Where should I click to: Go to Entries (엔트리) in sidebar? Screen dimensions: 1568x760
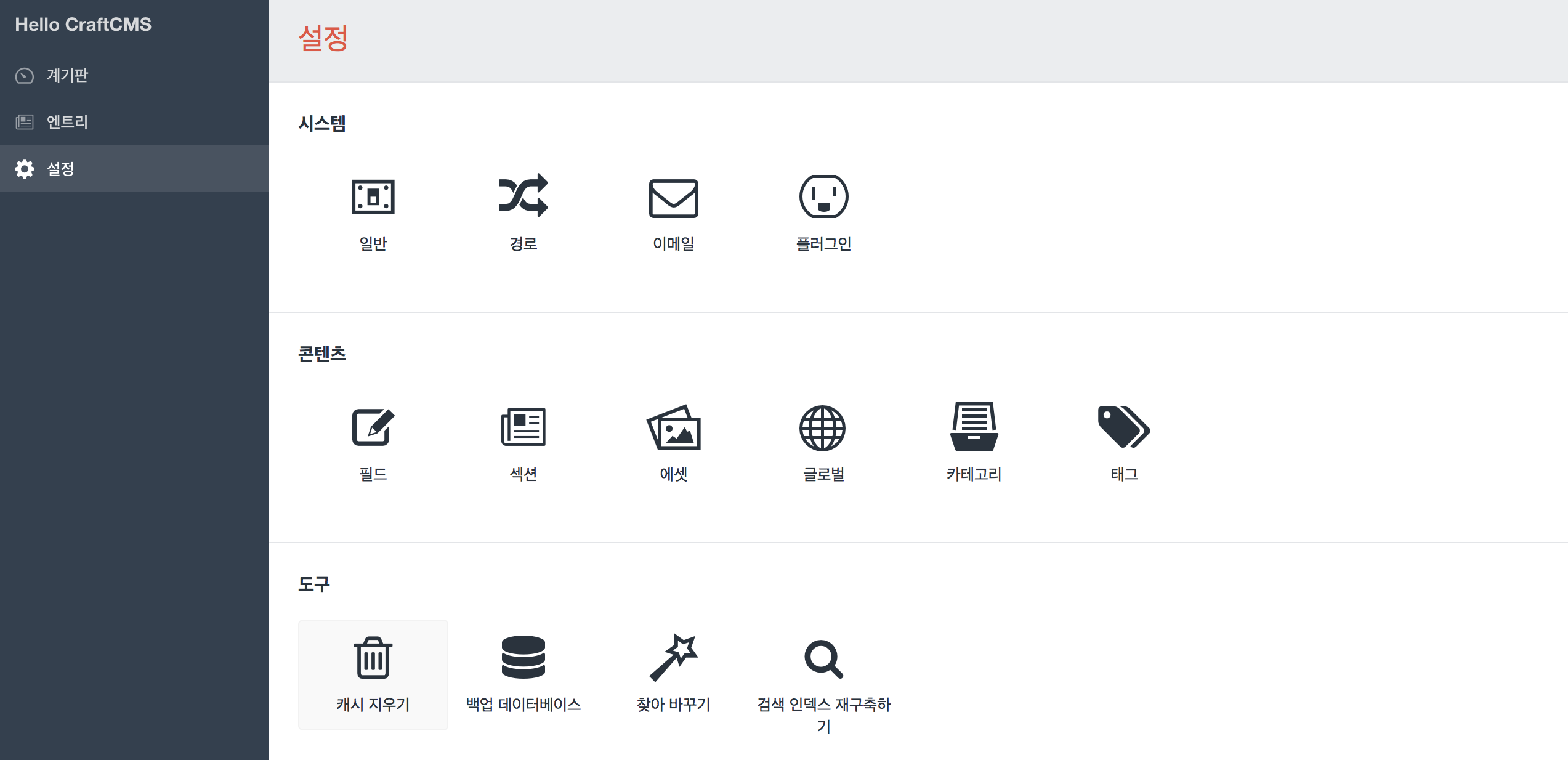click(x=67, y=122)
